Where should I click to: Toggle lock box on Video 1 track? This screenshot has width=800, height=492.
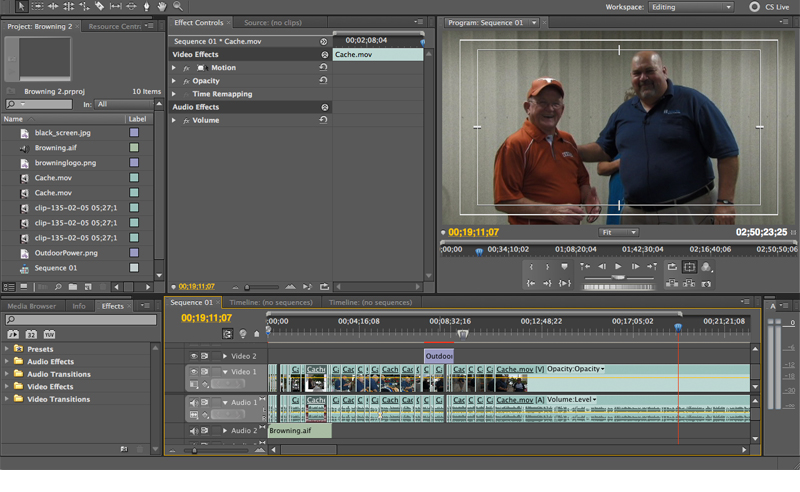(x=216, y=372)
